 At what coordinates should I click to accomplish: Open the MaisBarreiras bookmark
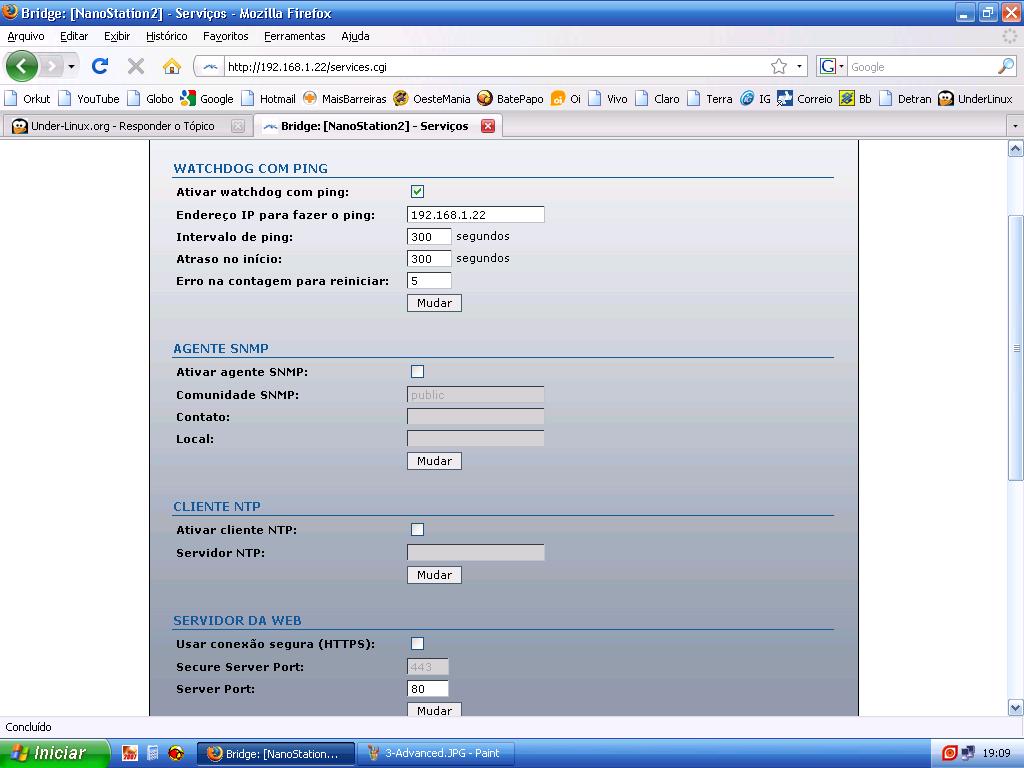click(345, 99)
